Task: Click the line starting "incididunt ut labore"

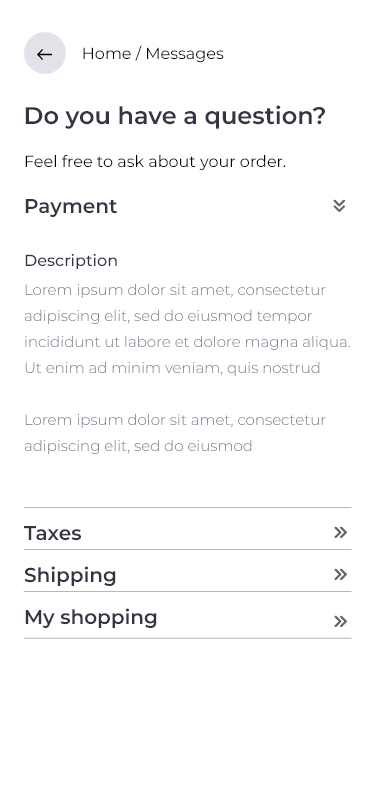Action: point(188,342)
